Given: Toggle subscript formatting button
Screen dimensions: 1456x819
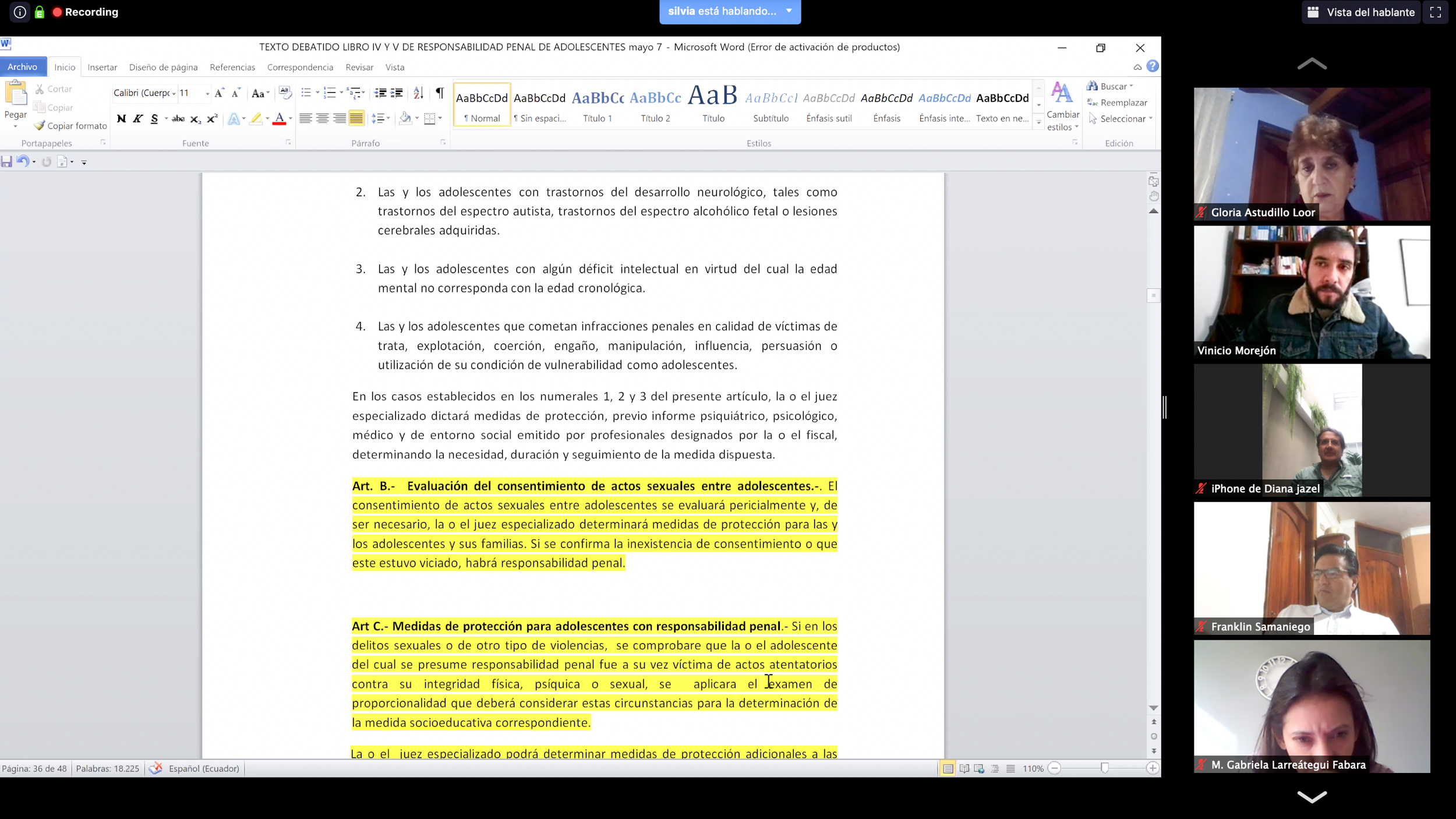Looking at the screenshot, I should pos(196,119).
